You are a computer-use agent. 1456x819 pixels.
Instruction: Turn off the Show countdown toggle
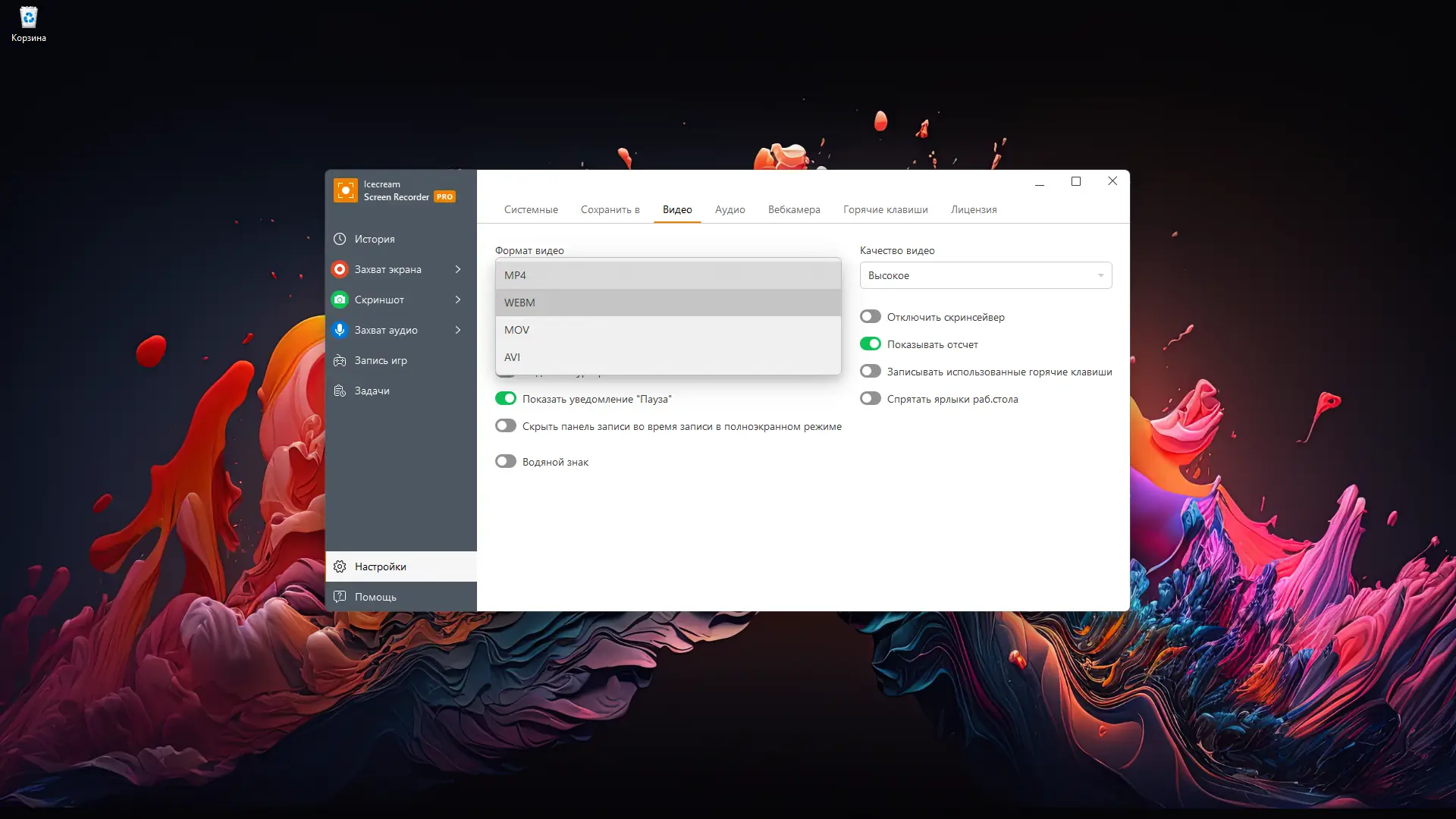(870, 344)
